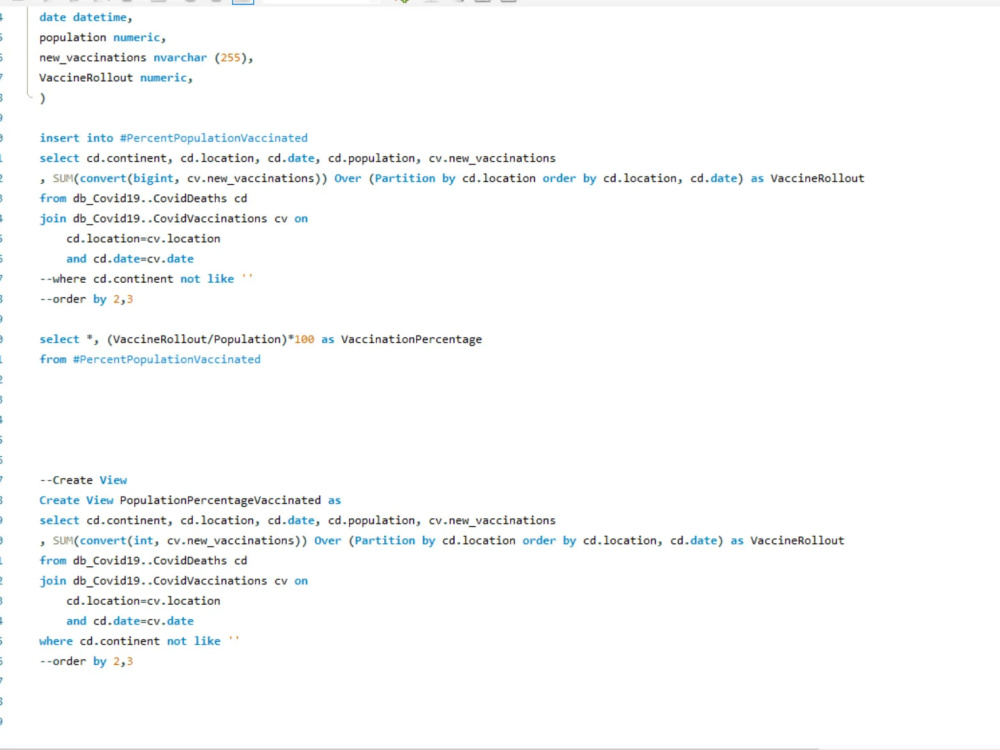Click 'and cd.date=cv.date' in the Create View query
1000x750 pixels.
coord(129,621)
